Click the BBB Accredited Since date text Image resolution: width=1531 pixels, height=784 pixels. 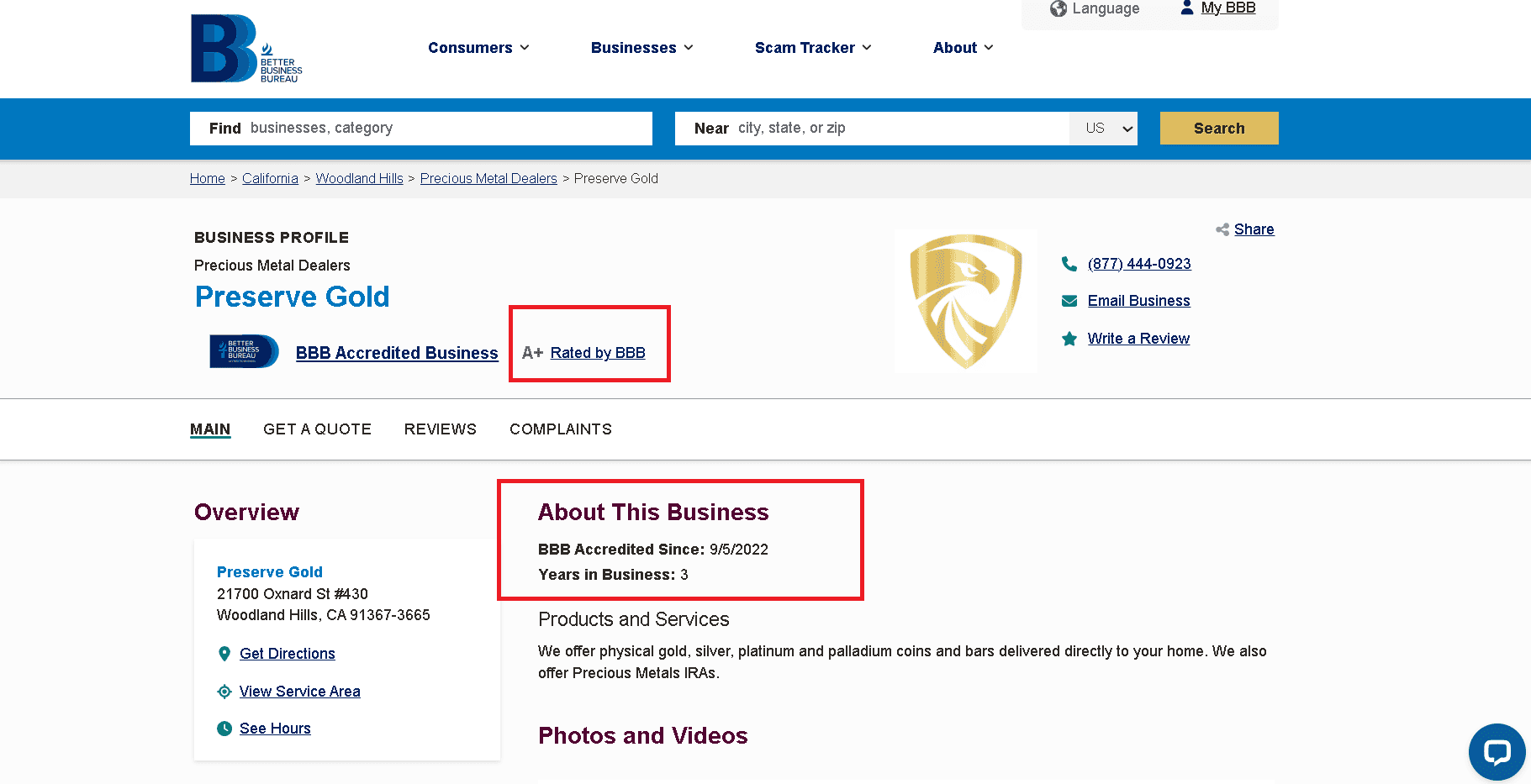tap(653, 550)
